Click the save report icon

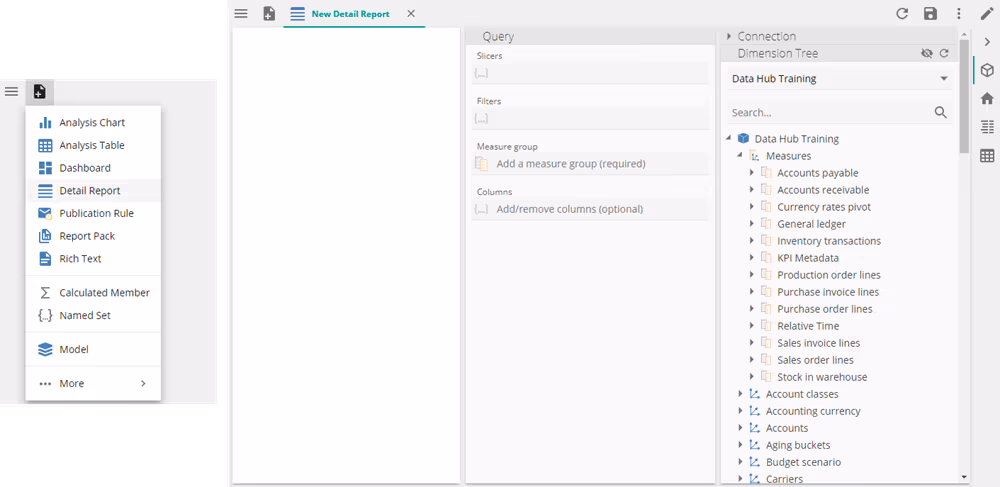tap(930, 14)
